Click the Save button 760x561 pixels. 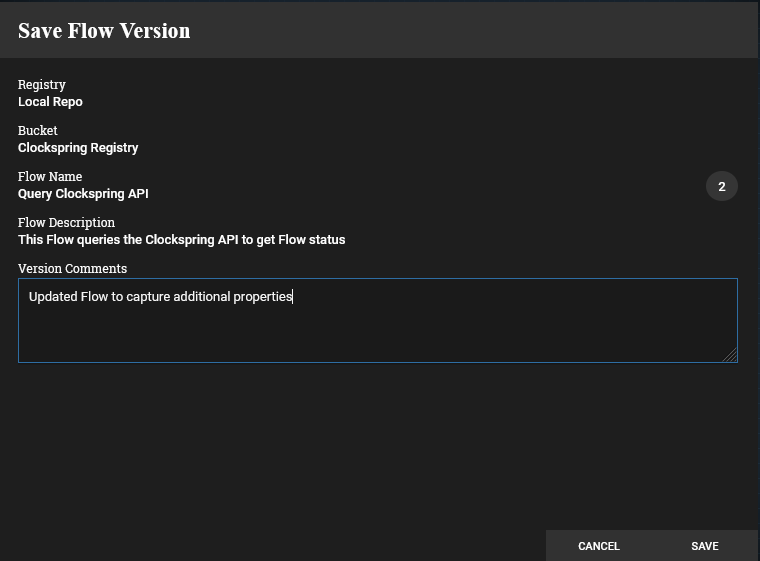(x=705, y=546)
